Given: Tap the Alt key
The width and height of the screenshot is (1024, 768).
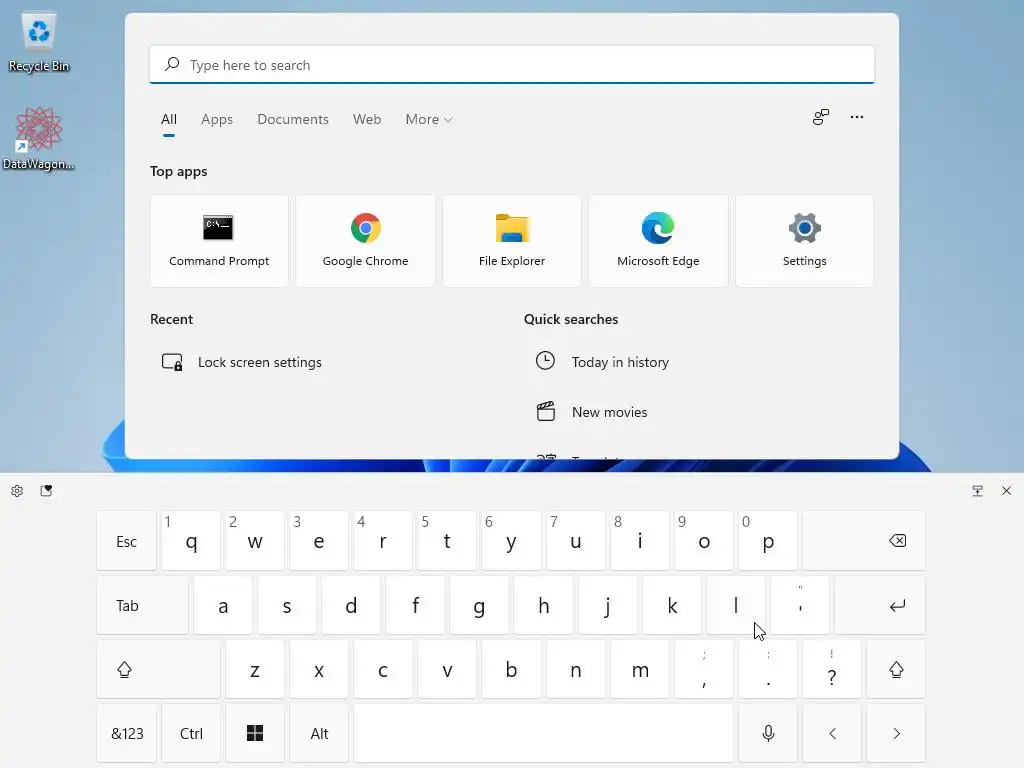Looking at the screenshot, I should [x=319, y=733].
